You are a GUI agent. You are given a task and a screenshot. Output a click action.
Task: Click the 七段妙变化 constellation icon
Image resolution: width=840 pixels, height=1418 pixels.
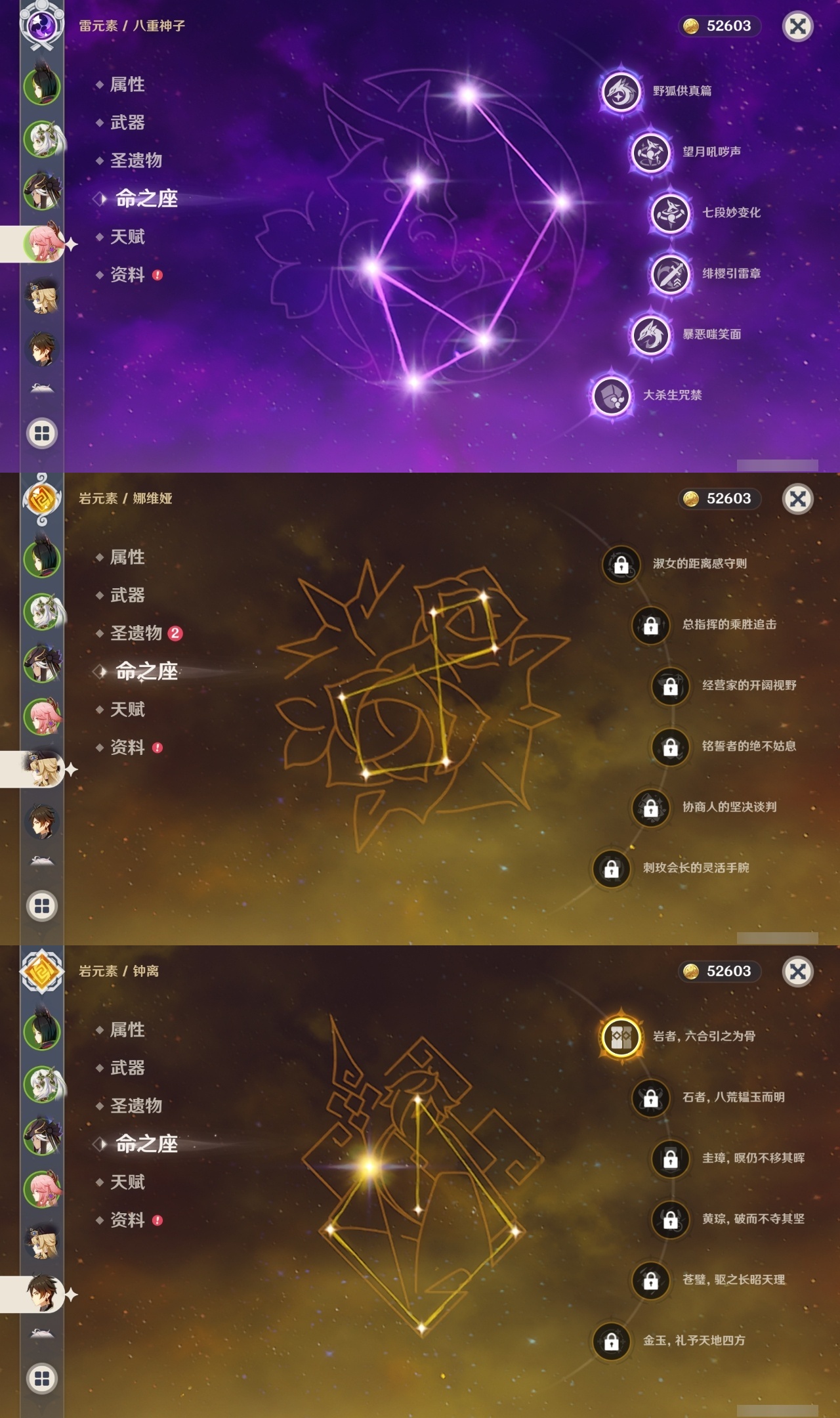[x=670, y=213]
